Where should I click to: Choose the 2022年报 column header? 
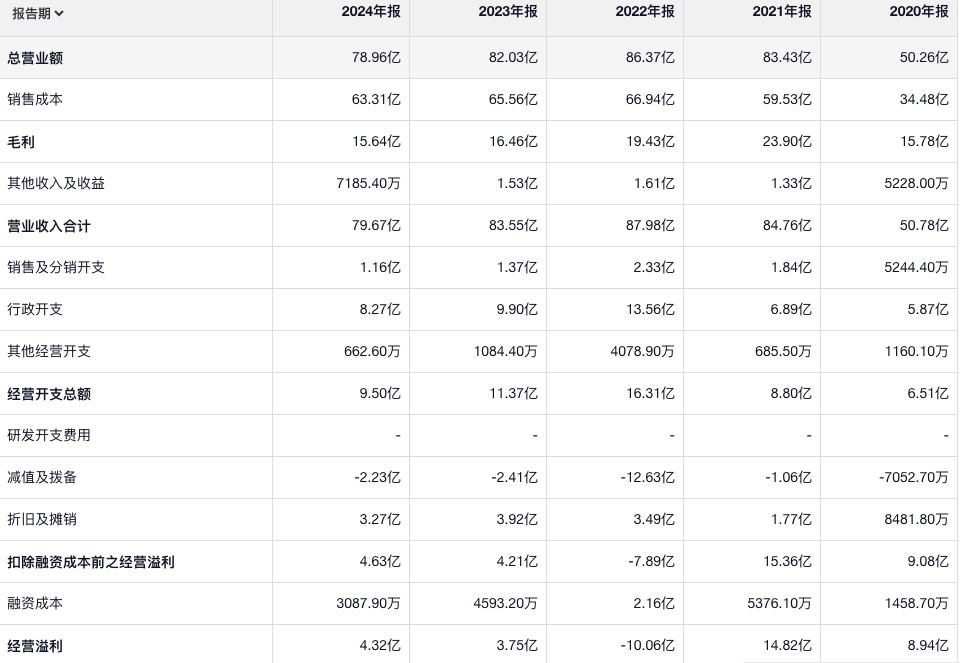pos(644,12)
